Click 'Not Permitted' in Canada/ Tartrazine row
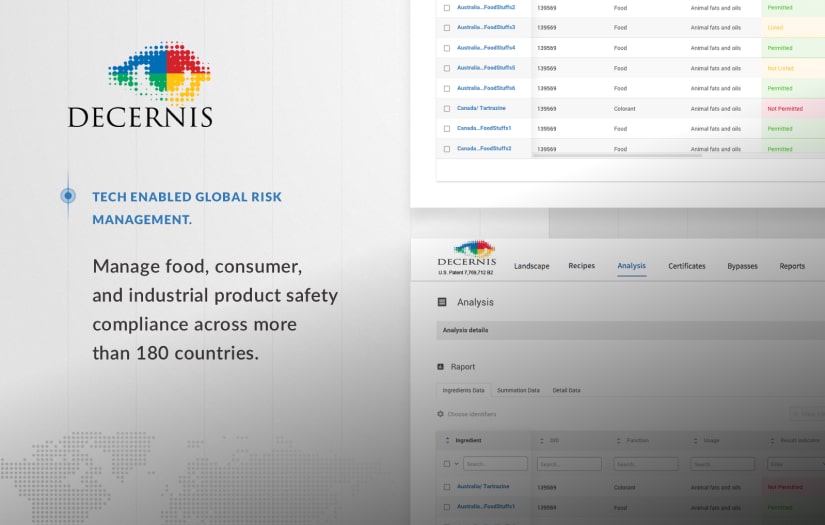Viewport: 825px width, 525px height. point(785,109)
